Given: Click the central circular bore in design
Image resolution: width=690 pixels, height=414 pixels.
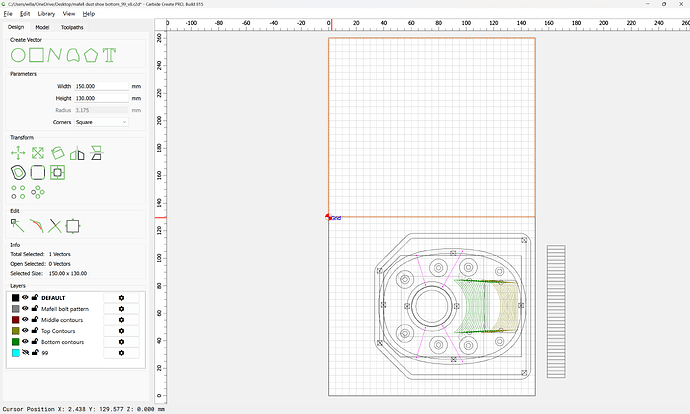Looking at the screenshot, I should click(431, 306).
